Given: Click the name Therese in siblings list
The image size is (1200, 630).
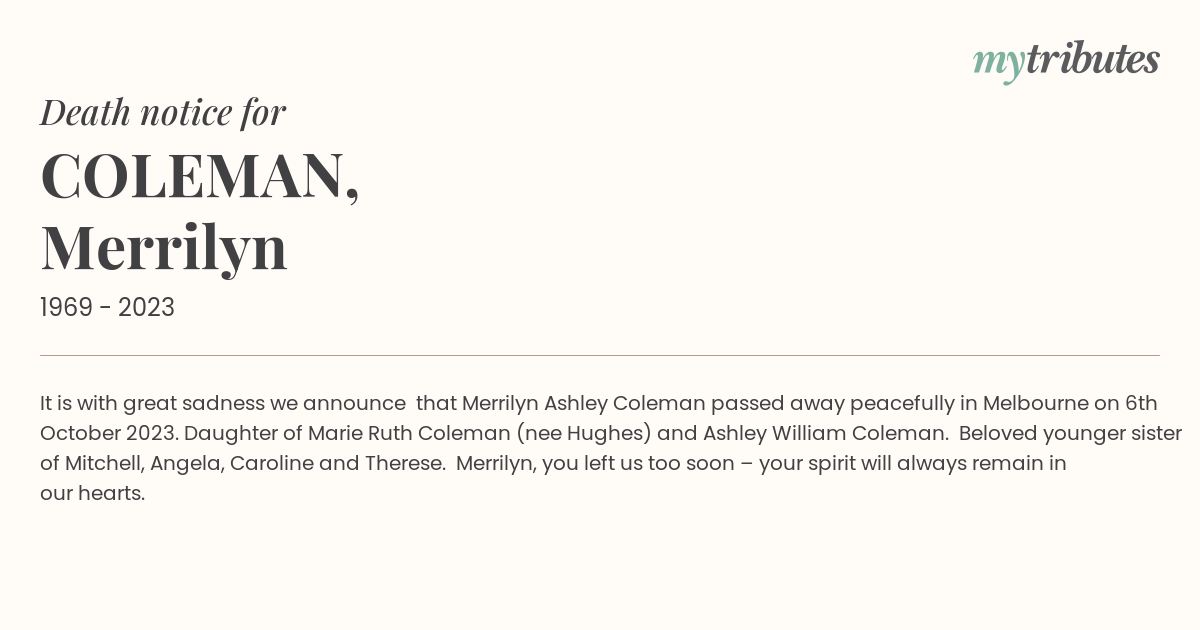Looking at the screenshot, I should 404,464.
